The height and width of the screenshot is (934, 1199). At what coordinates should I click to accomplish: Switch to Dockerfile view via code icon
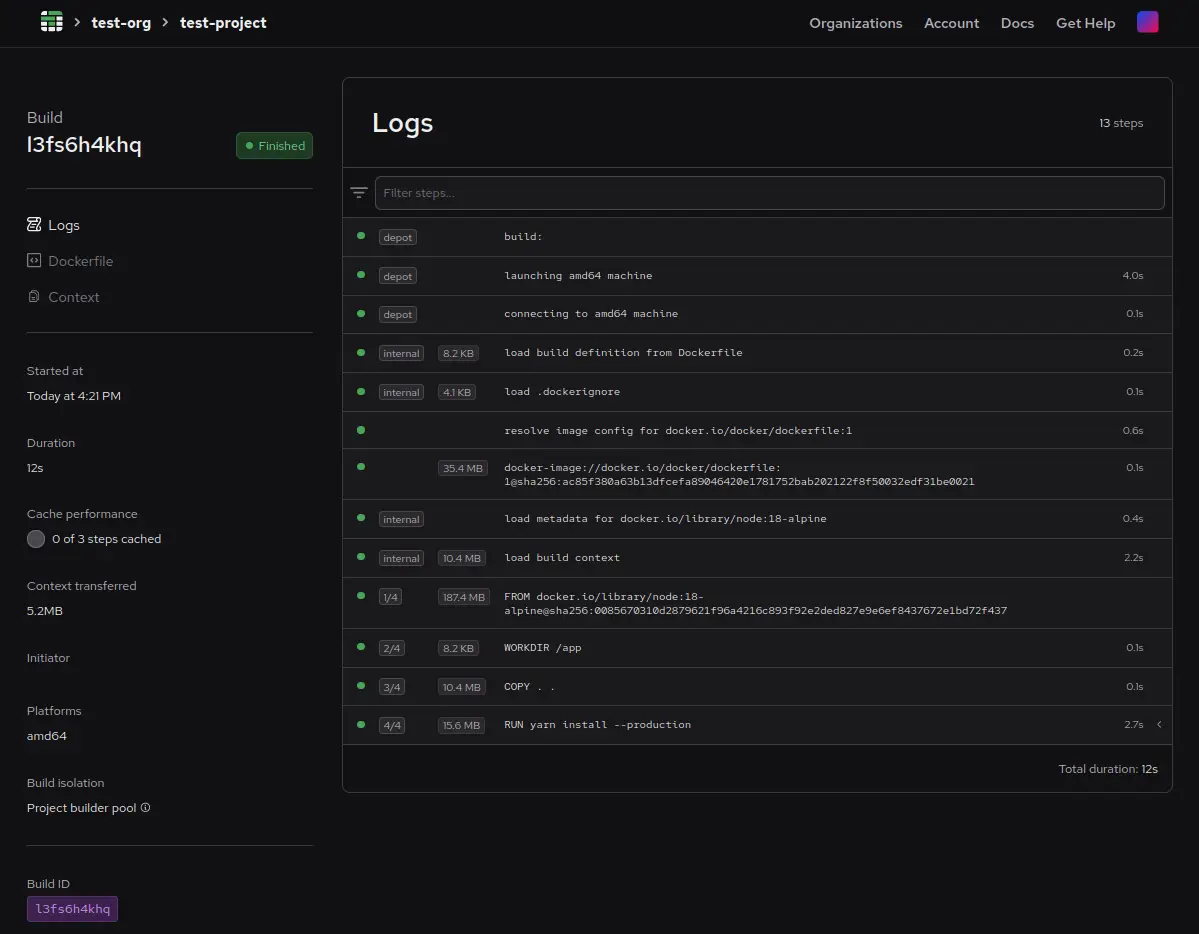(x=34, y=261)
